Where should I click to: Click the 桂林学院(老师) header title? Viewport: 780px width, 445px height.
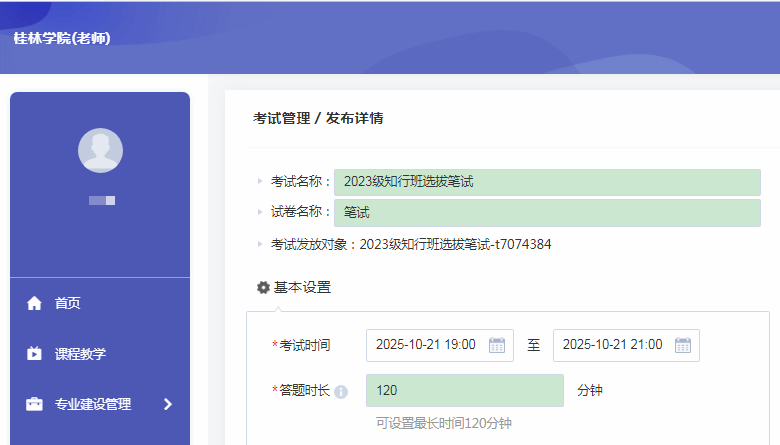tap(62, 38)
